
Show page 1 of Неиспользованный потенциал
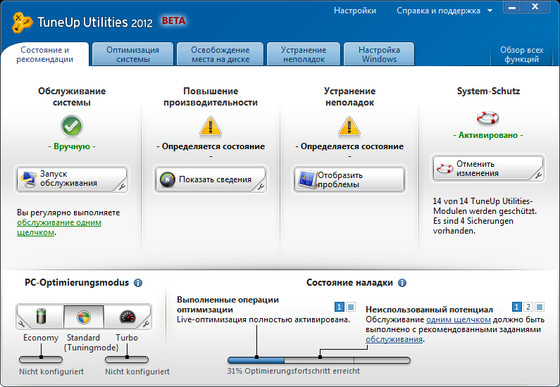tap(516, 307)
